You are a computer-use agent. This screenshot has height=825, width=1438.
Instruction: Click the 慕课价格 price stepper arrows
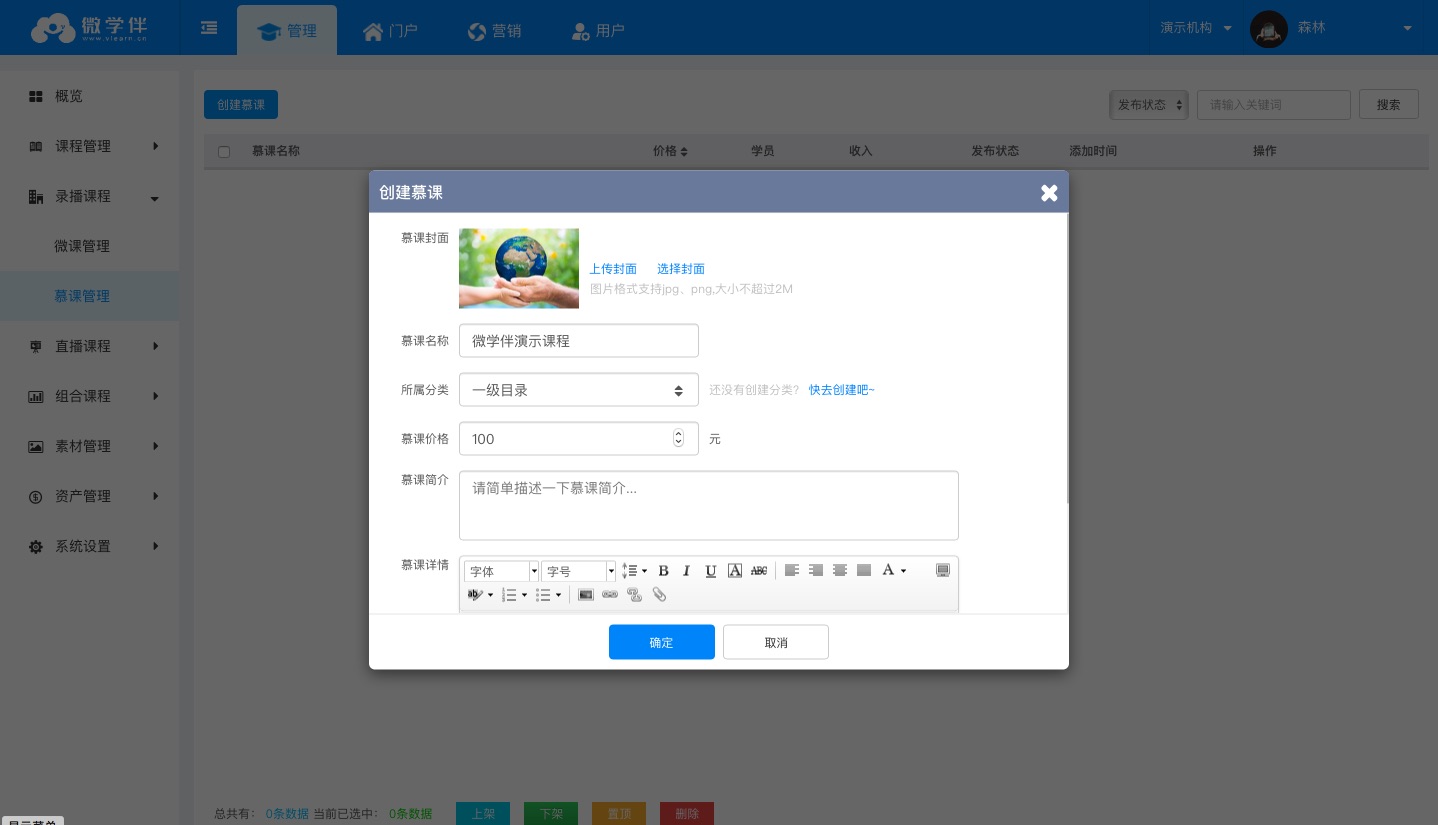[679, 438]
